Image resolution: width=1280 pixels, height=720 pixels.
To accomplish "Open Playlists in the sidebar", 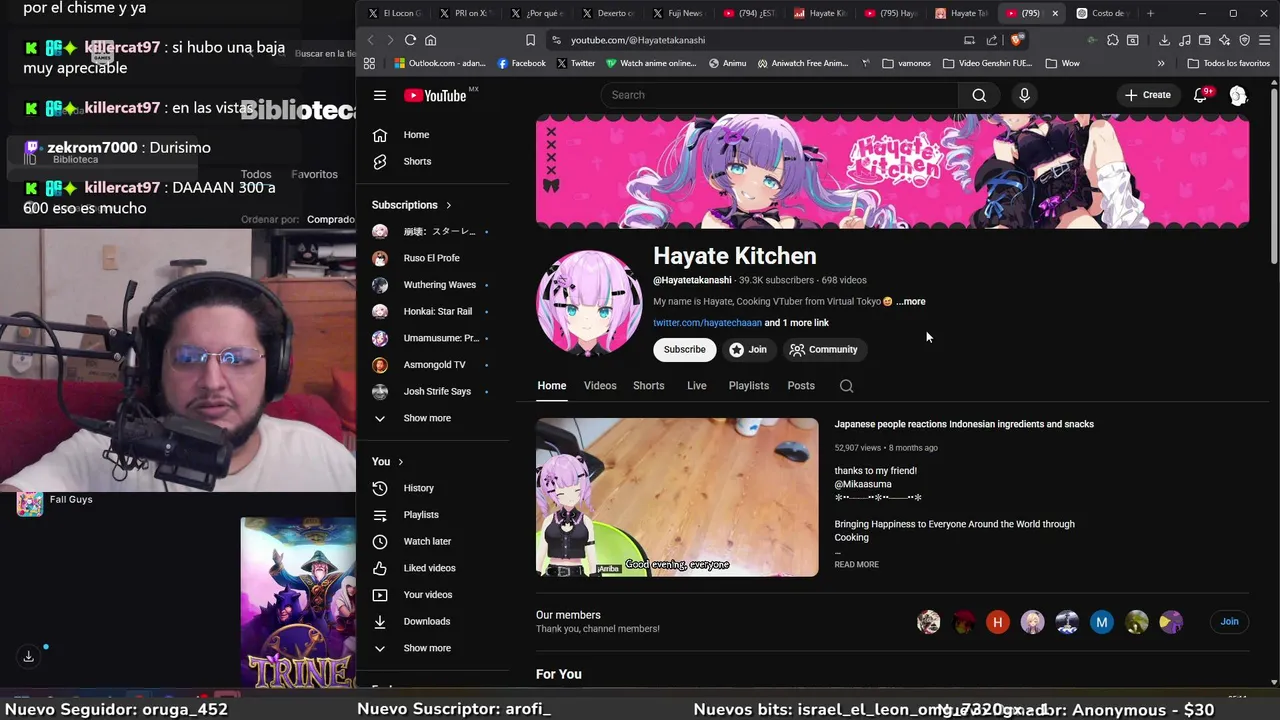I will tap(420, 515).
